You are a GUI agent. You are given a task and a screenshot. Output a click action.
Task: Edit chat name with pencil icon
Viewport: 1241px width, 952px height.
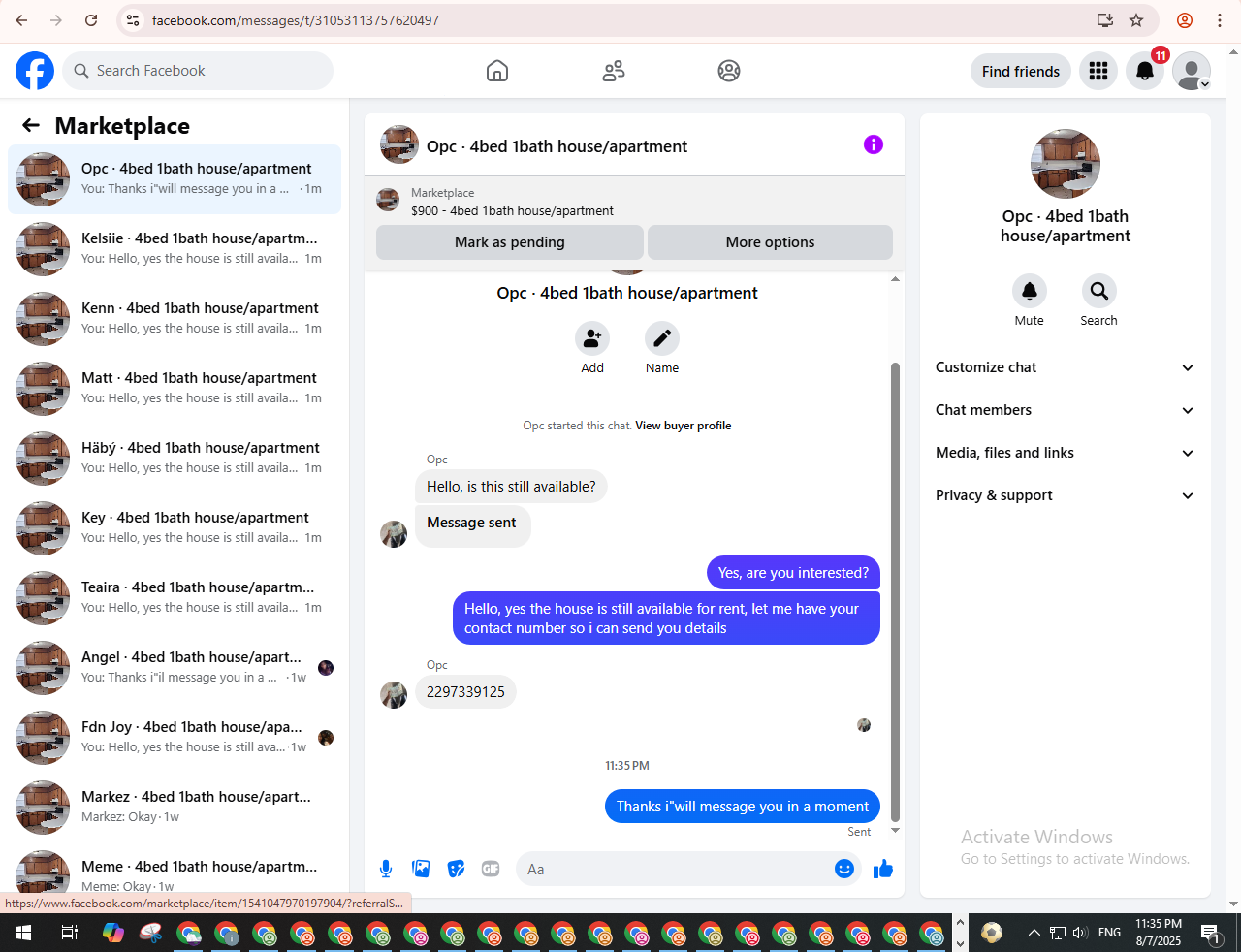662,338
